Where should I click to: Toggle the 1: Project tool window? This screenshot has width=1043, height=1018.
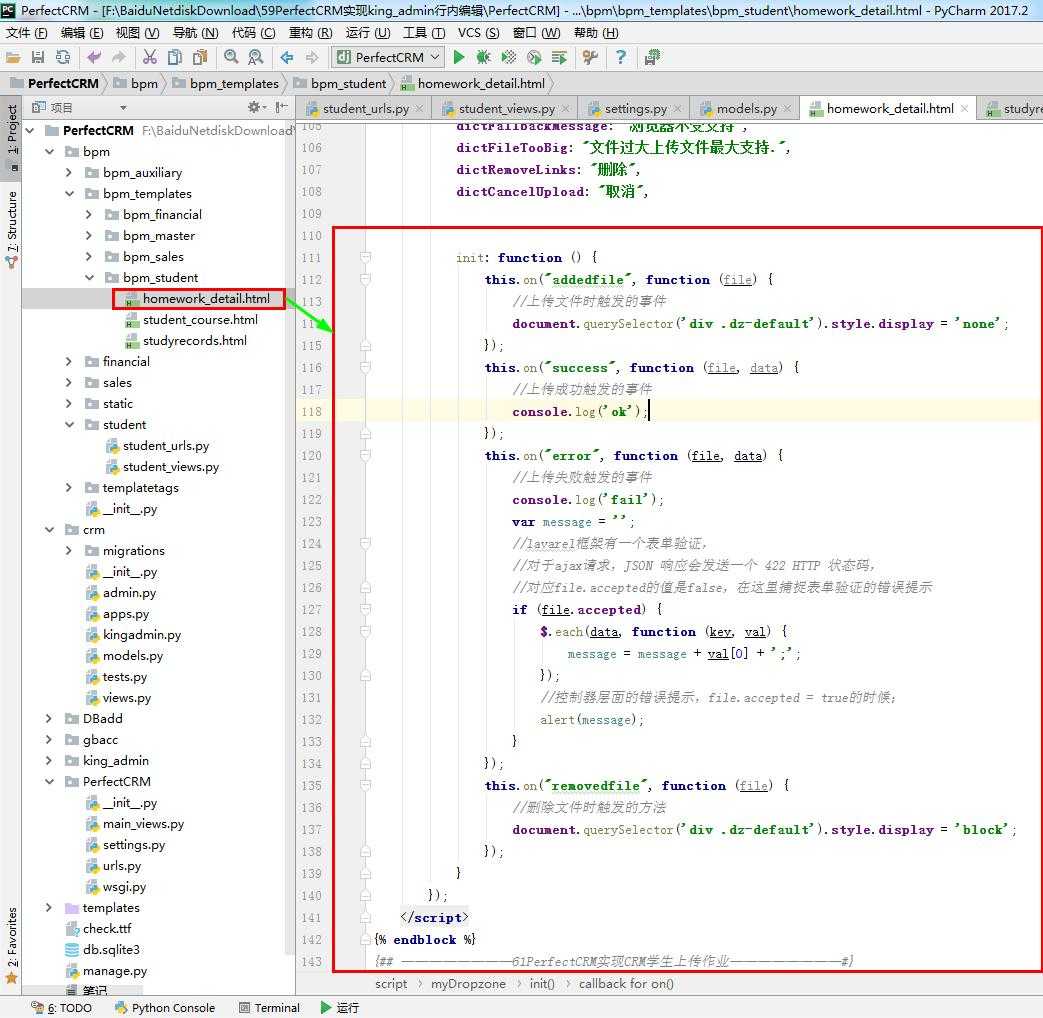[11, 138]
